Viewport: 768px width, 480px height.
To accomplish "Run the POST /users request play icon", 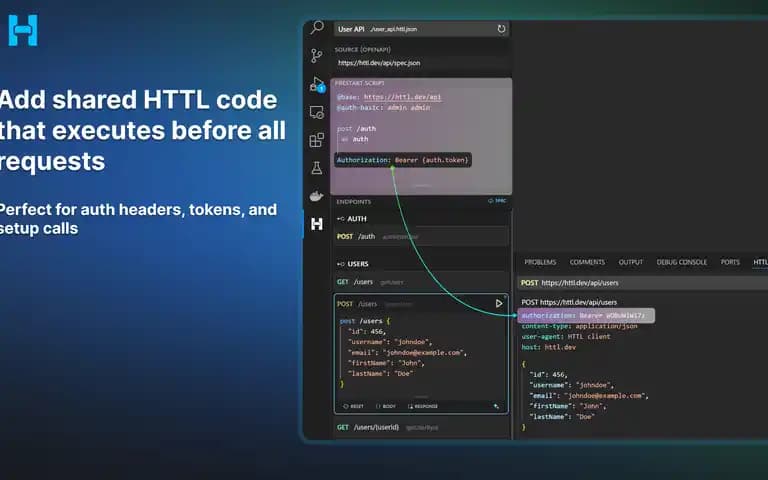I will [x=499, y=304].
